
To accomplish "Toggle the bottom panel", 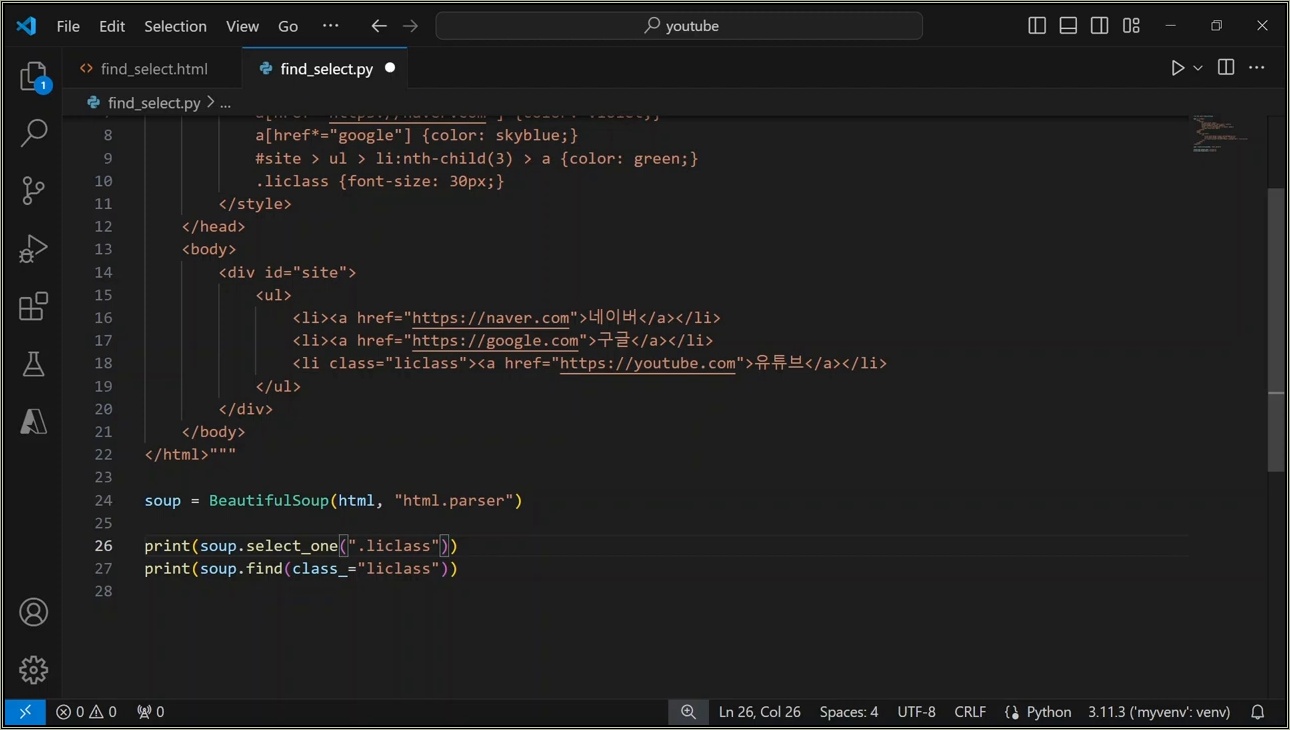I will pyautogui.click(x=1068, y=26).
